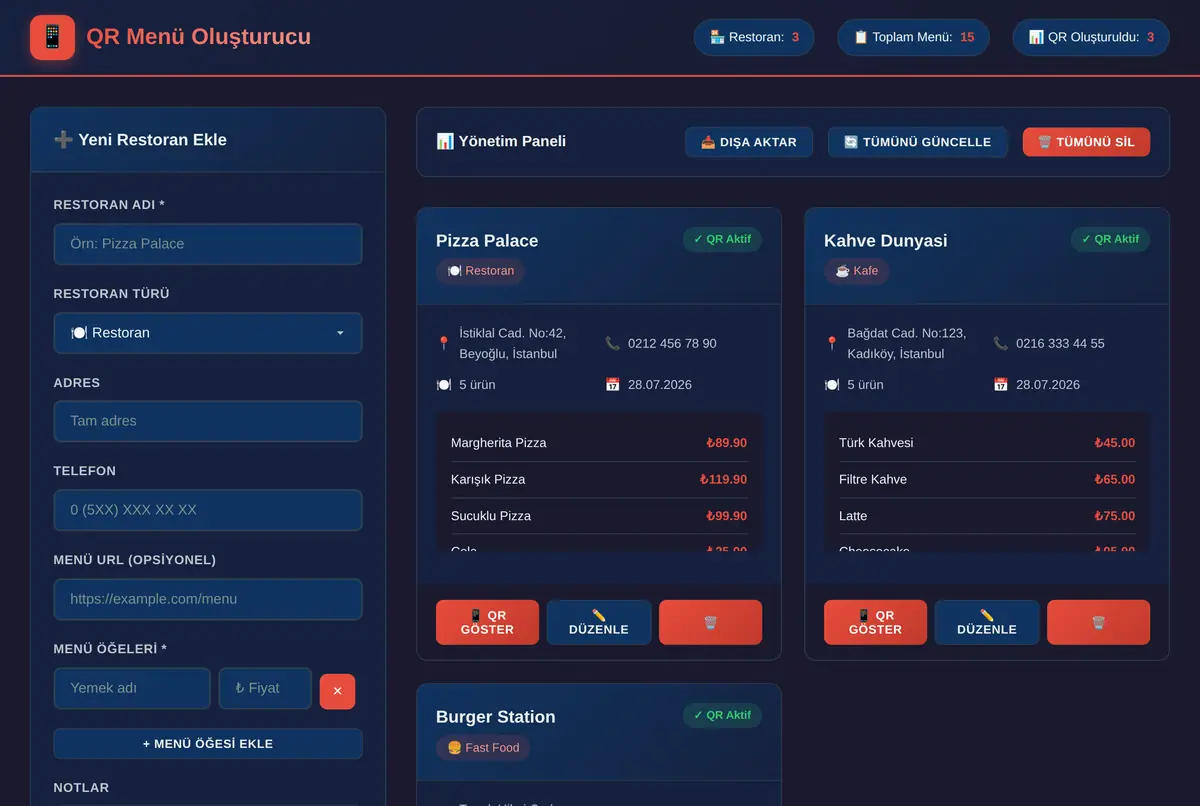Click the QR Aktif badge on Pizza Palace
The height and width of the screenshot is (806, 1200).
[722, 240]
